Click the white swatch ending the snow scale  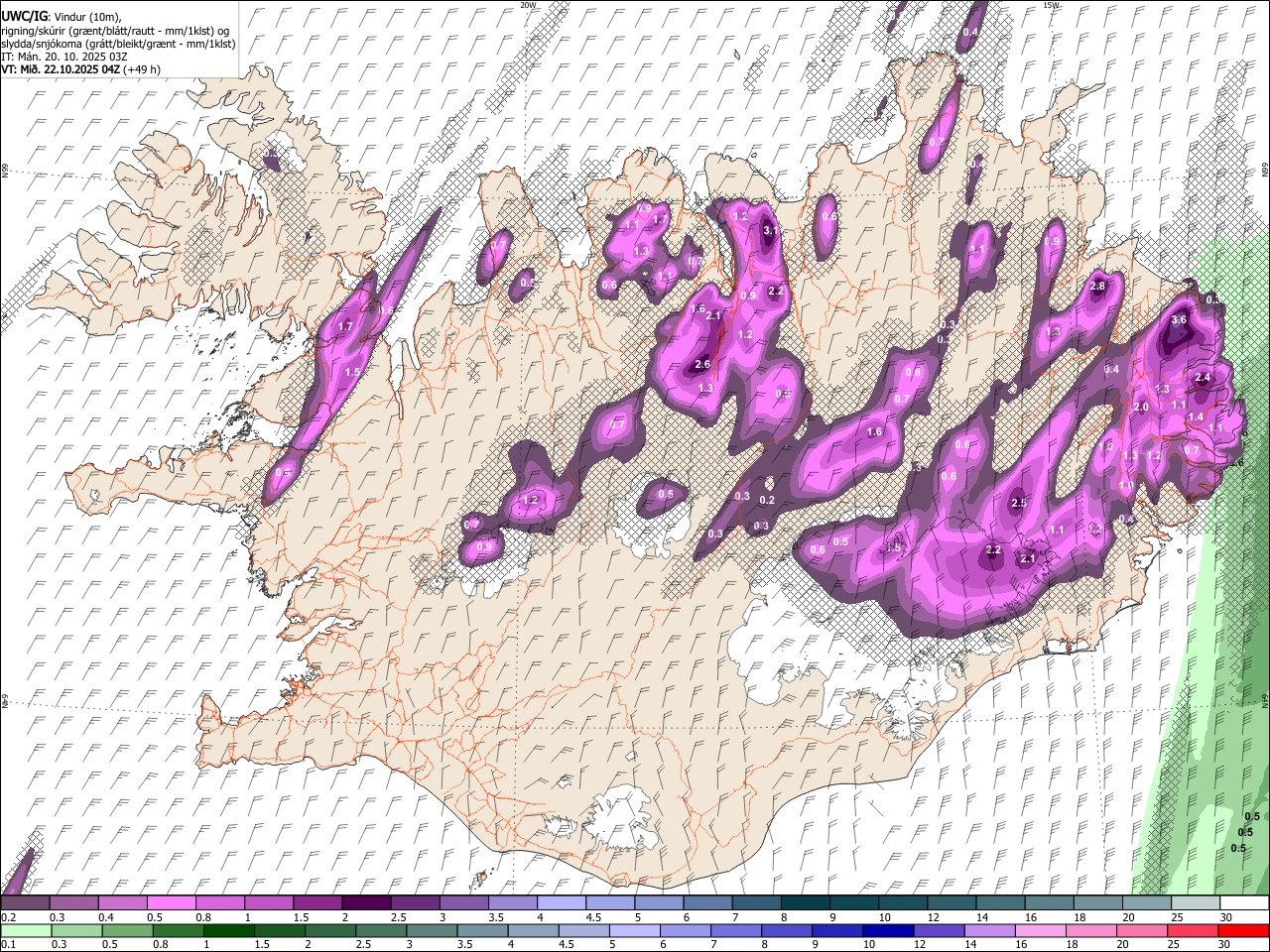(x=1243, y=902)
